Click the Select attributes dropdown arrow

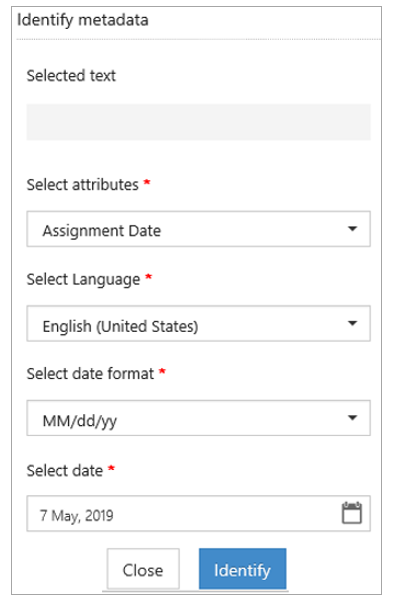[352, 229]
